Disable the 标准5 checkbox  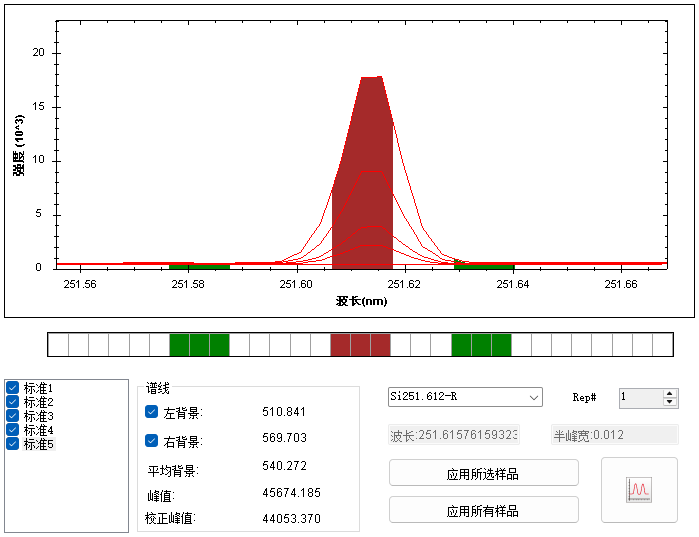tap(12, 444)
